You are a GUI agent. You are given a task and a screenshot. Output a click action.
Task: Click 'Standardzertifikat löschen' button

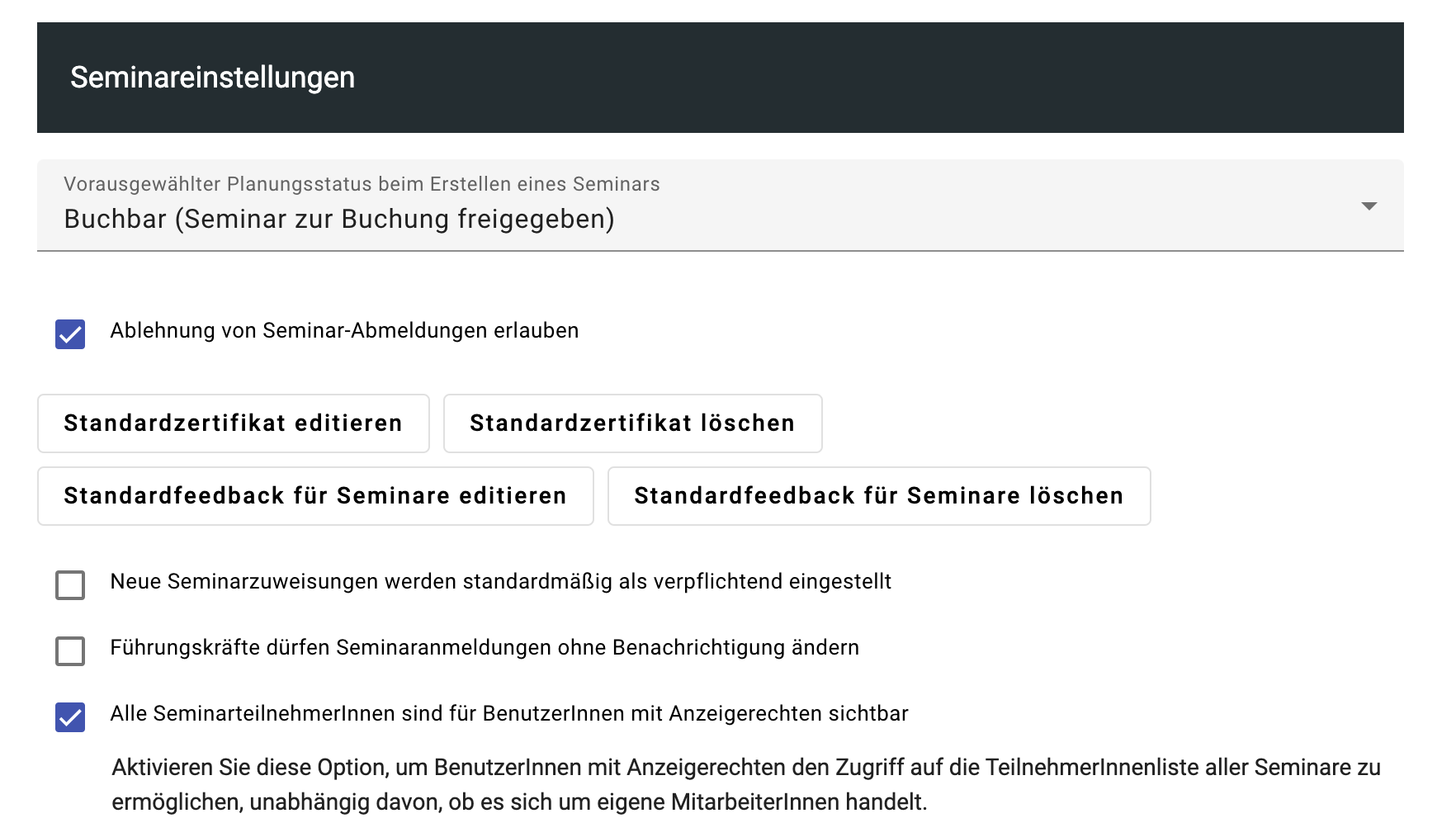(632, 423)
